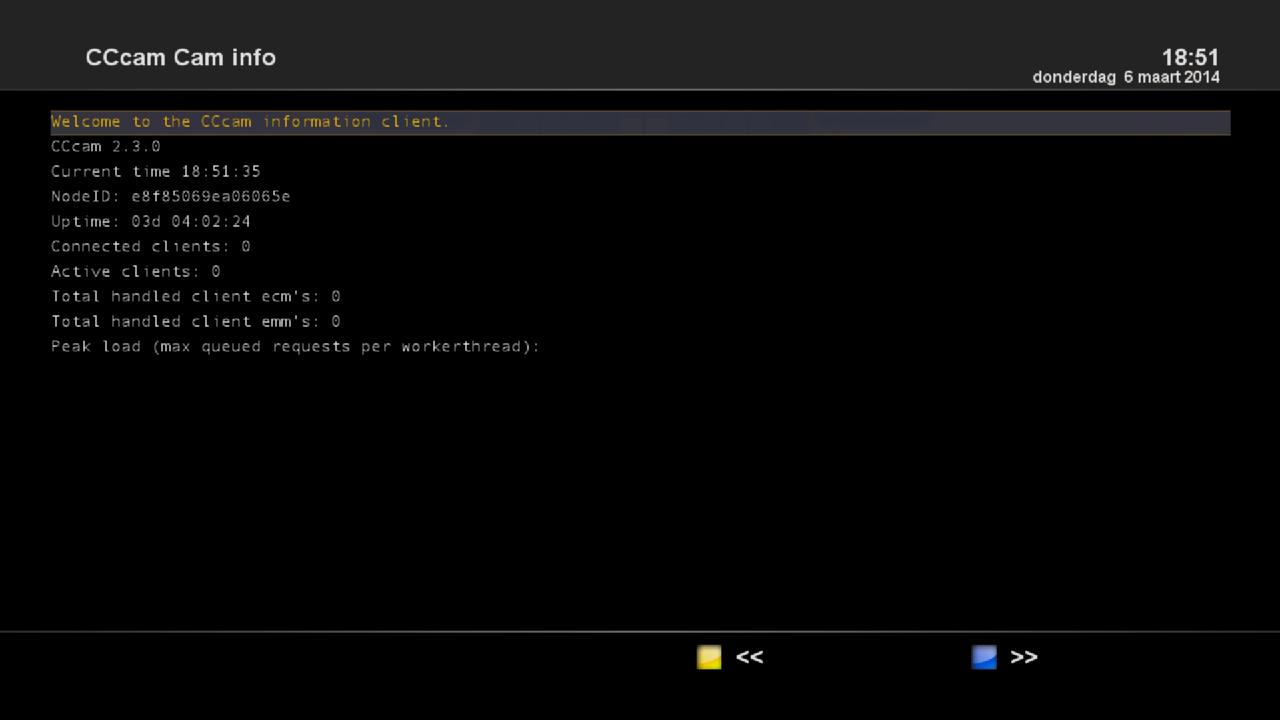This screenshot has height=720, width=1280.
Task: Click the >> next page label
Action: 1023,657
